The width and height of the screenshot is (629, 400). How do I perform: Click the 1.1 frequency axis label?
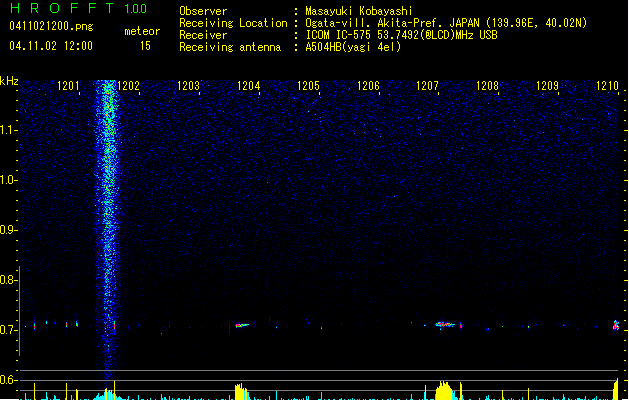8,130
